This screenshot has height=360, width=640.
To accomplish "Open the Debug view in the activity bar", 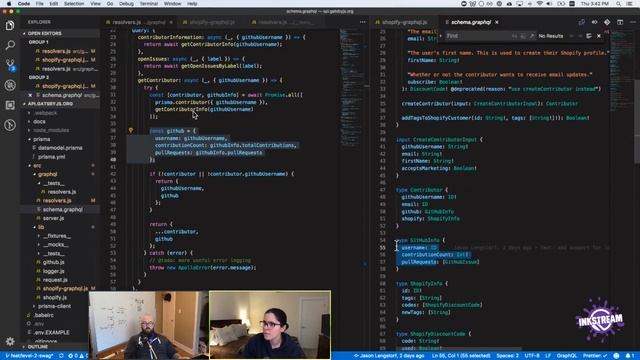I will (10, 85).
